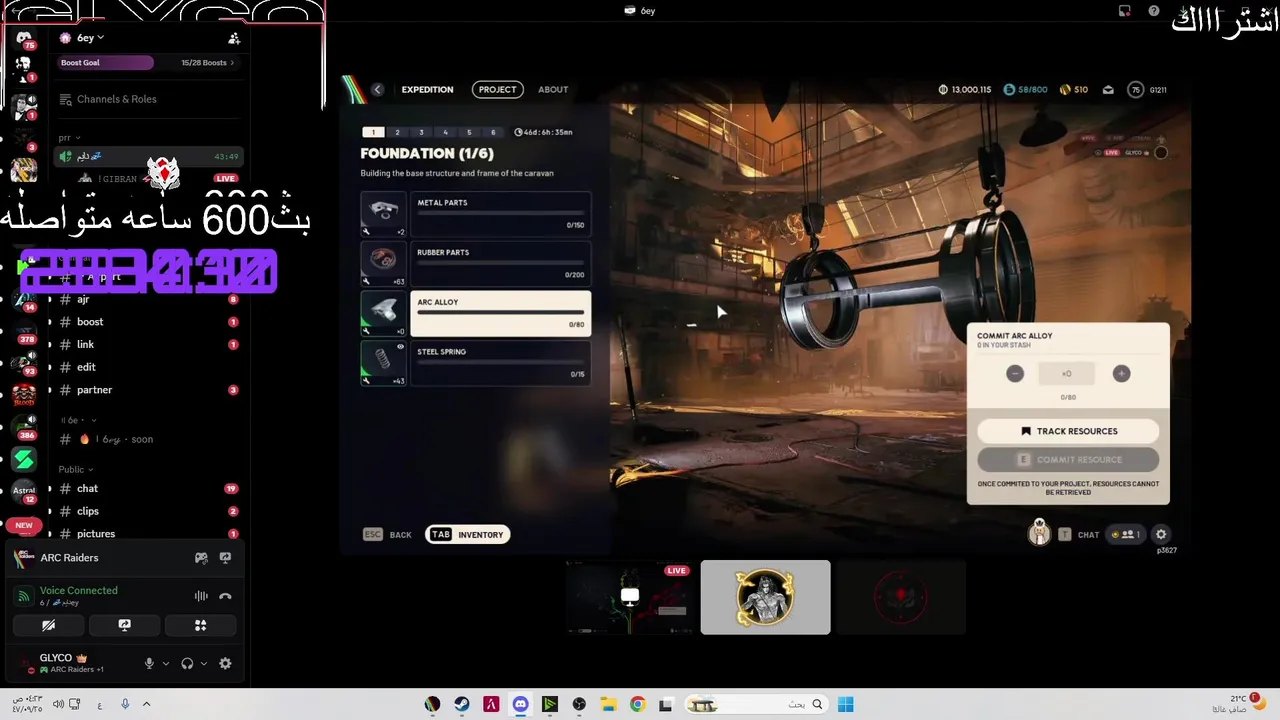Click the stream icon by ARC Raiders
This screenshot has height=720, width=1280.
(225, 558)
